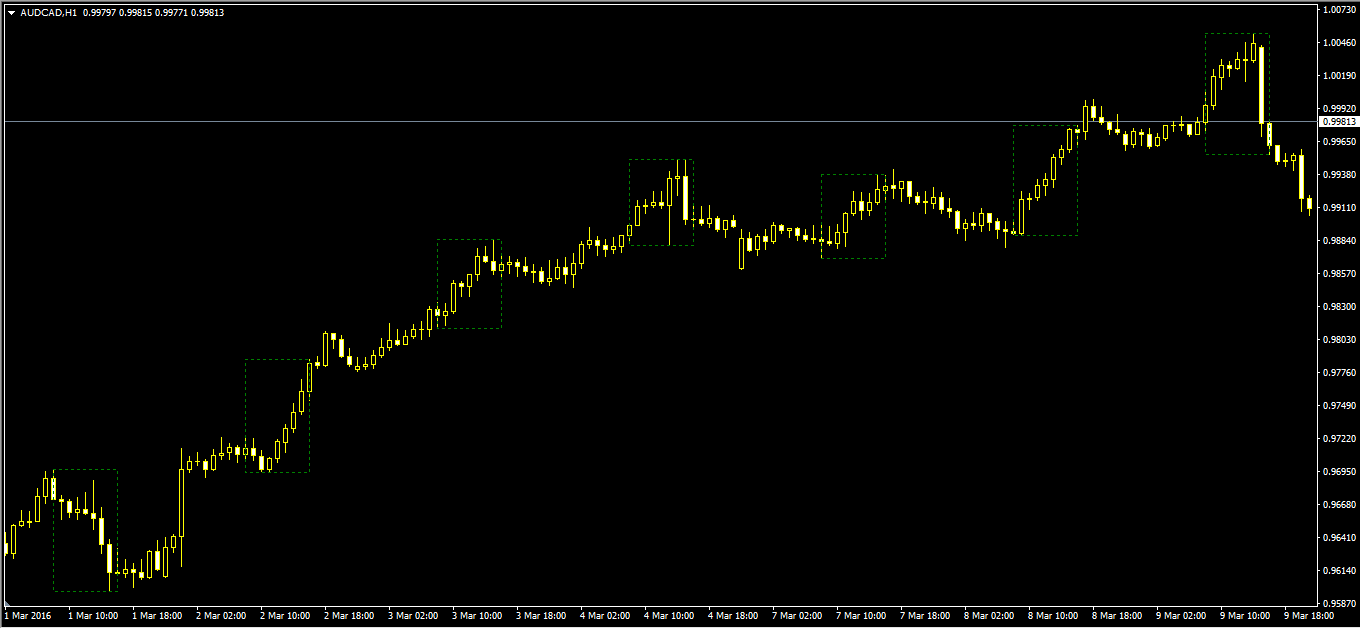This screenshot has width=1360, height=628.
Task: Select the 1.00190 price axis label
Action: [x=1339, y=75]
